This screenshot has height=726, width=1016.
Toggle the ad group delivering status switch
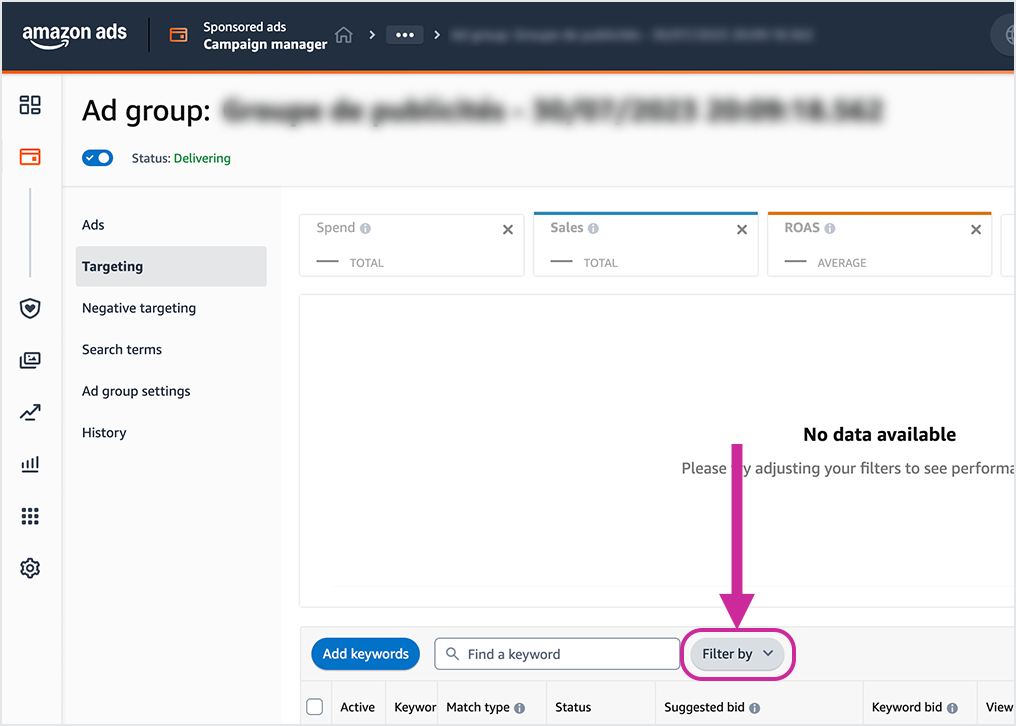tap(98, 158)
